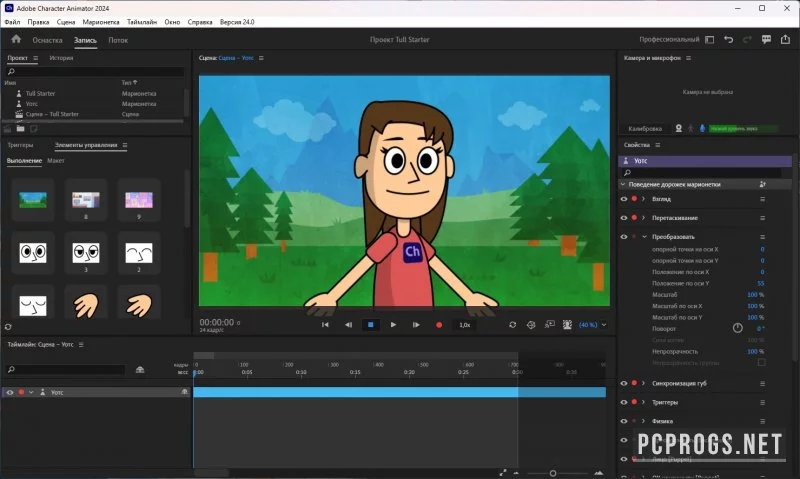Click the stream/mercury transmit icon below the stage
Screen dimensions: 800x479
tap(549, 324)
